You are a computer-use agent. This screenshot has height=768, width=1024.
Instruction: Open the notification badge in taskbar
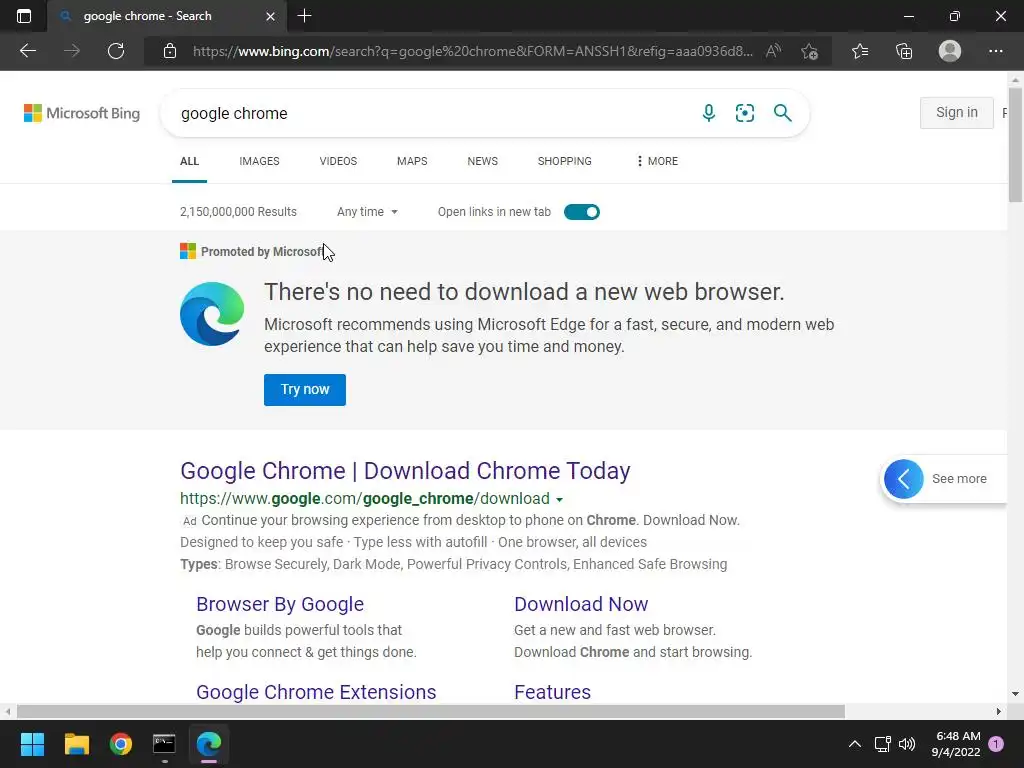pyautogui.click(x=996, y=744)
